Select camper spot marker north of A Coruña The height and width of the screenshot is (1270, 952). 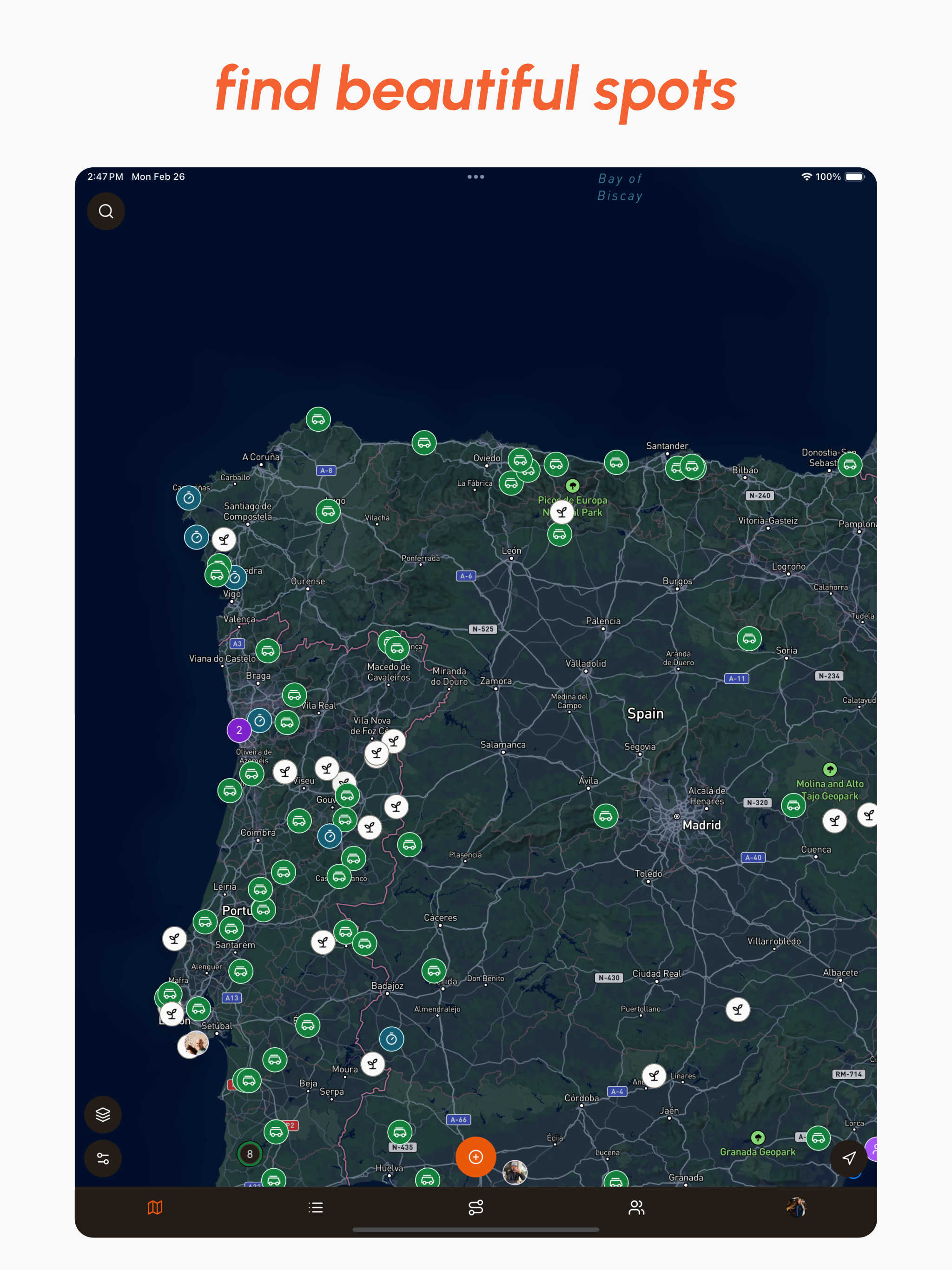318,419
